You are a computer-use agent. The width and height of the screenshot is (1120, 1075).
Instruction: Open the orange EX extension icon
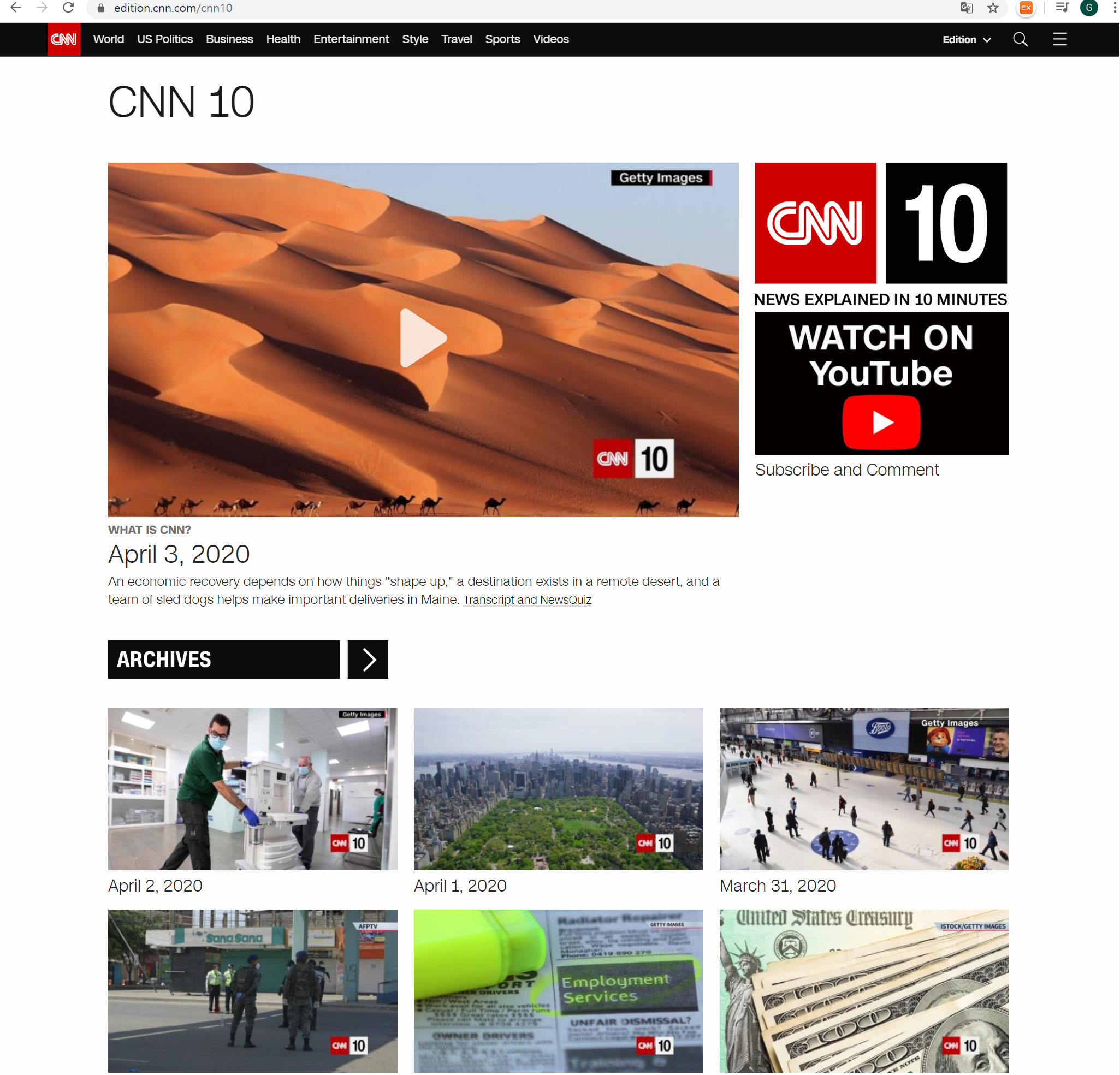pyautogui.click(x=1026, y=8)
